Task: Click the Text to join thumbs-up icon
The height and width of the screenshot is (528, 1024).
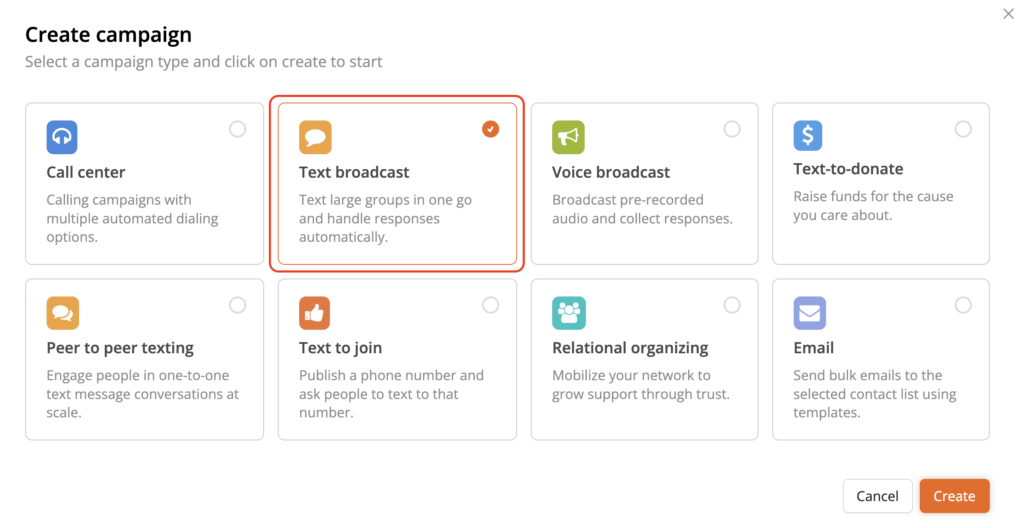Action: point(315,313)
